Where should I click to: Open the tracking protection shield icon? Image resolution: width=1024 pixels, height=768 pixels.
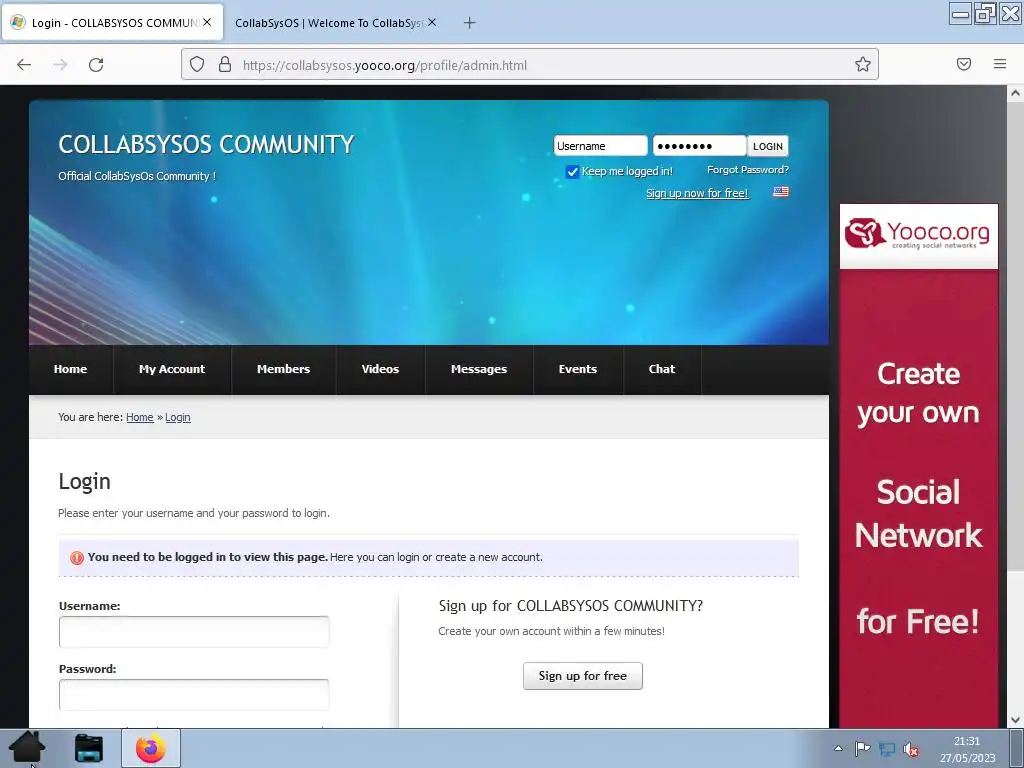pyautogui.click(x=197, y=64)
